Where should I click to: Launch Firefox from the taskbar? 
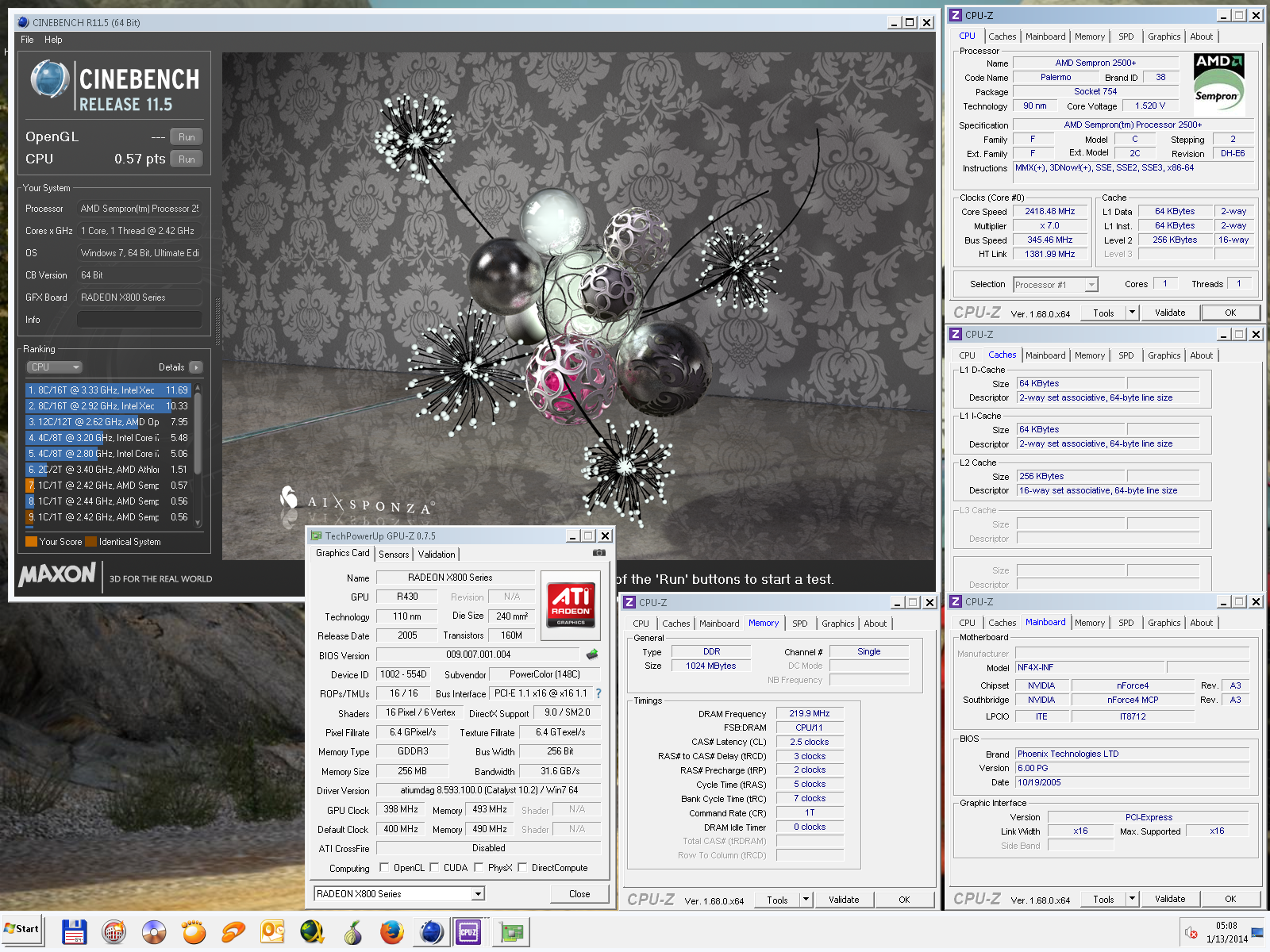[391, 932]
